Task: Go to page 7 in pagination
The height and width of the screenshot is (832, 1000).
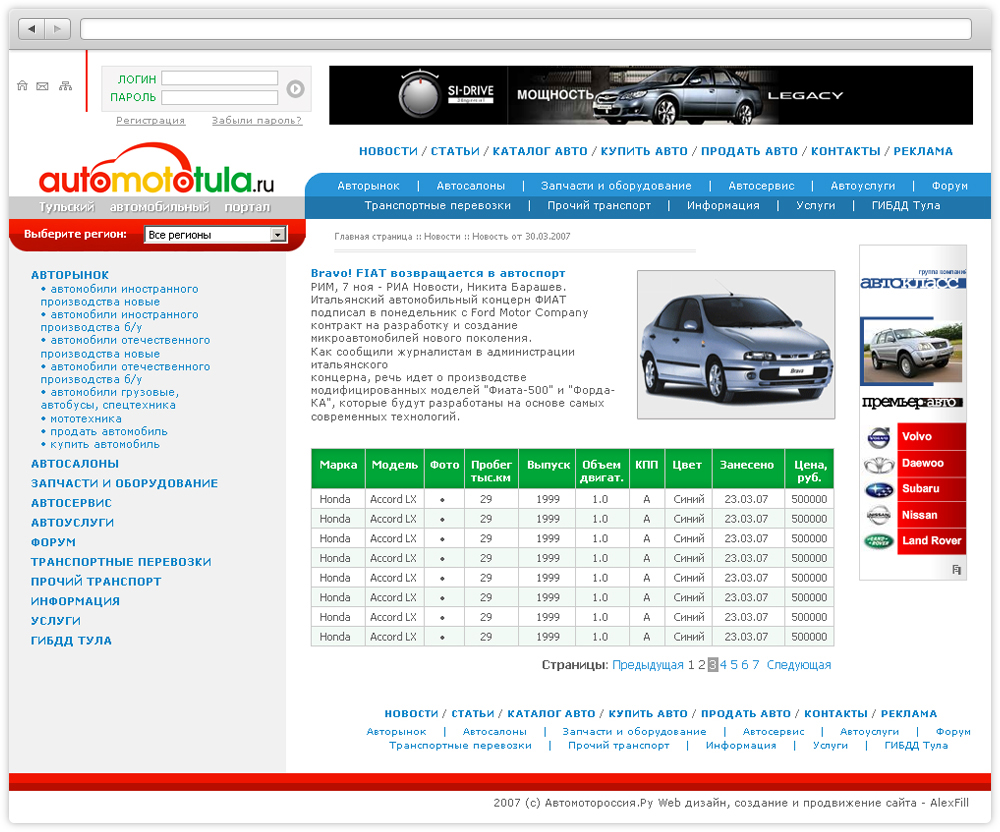Action: tap(755, 665)
